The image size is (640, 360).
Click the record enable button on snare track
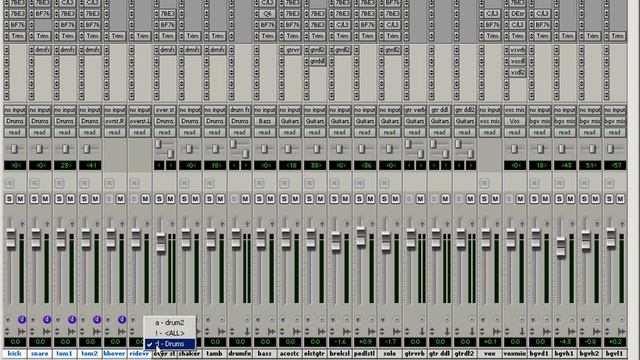click(x=34, y=183)
